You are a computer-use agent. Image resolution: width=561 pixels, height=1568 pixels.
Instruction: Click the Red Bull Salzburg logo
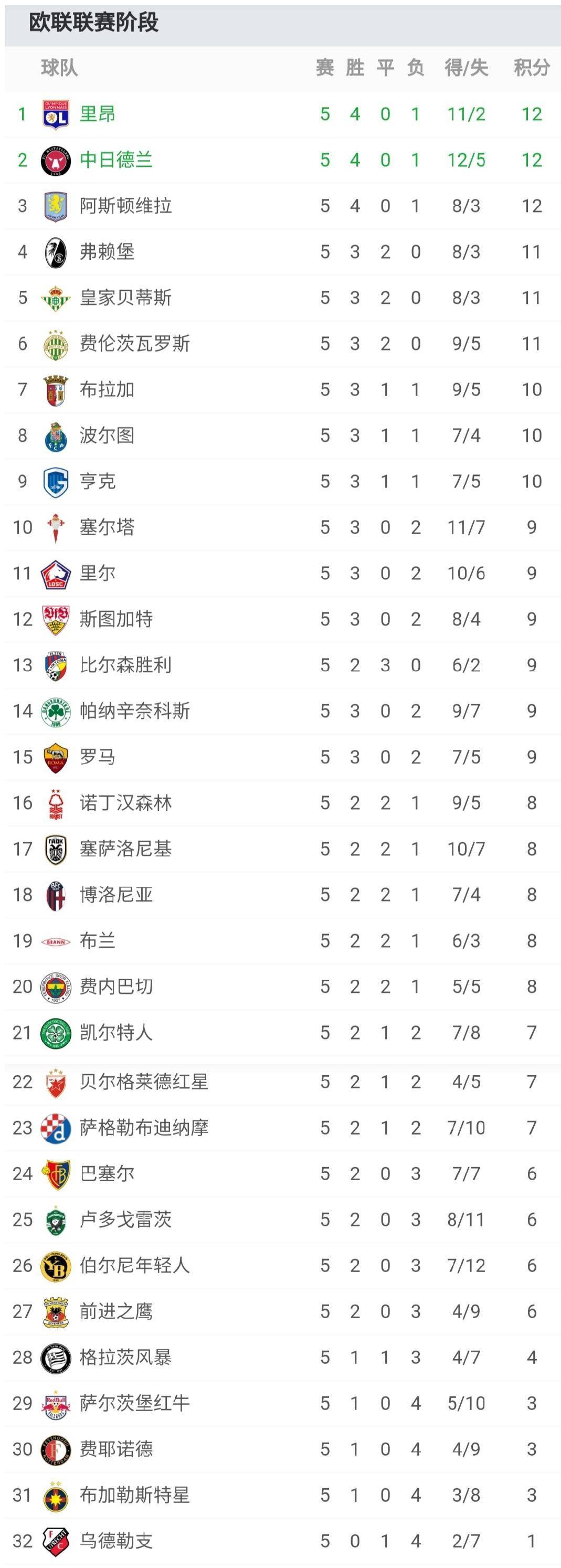(56, 1404)
